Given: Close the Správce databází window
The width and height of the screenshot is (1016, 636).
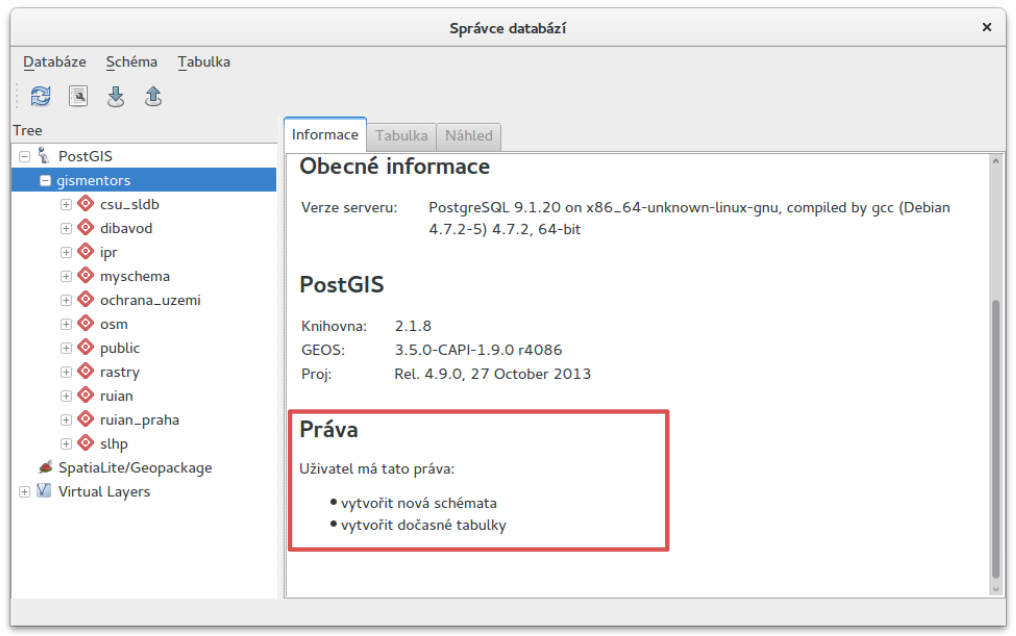Looking at the screenshot, I should pyautogui.click(x=986, y=27).
